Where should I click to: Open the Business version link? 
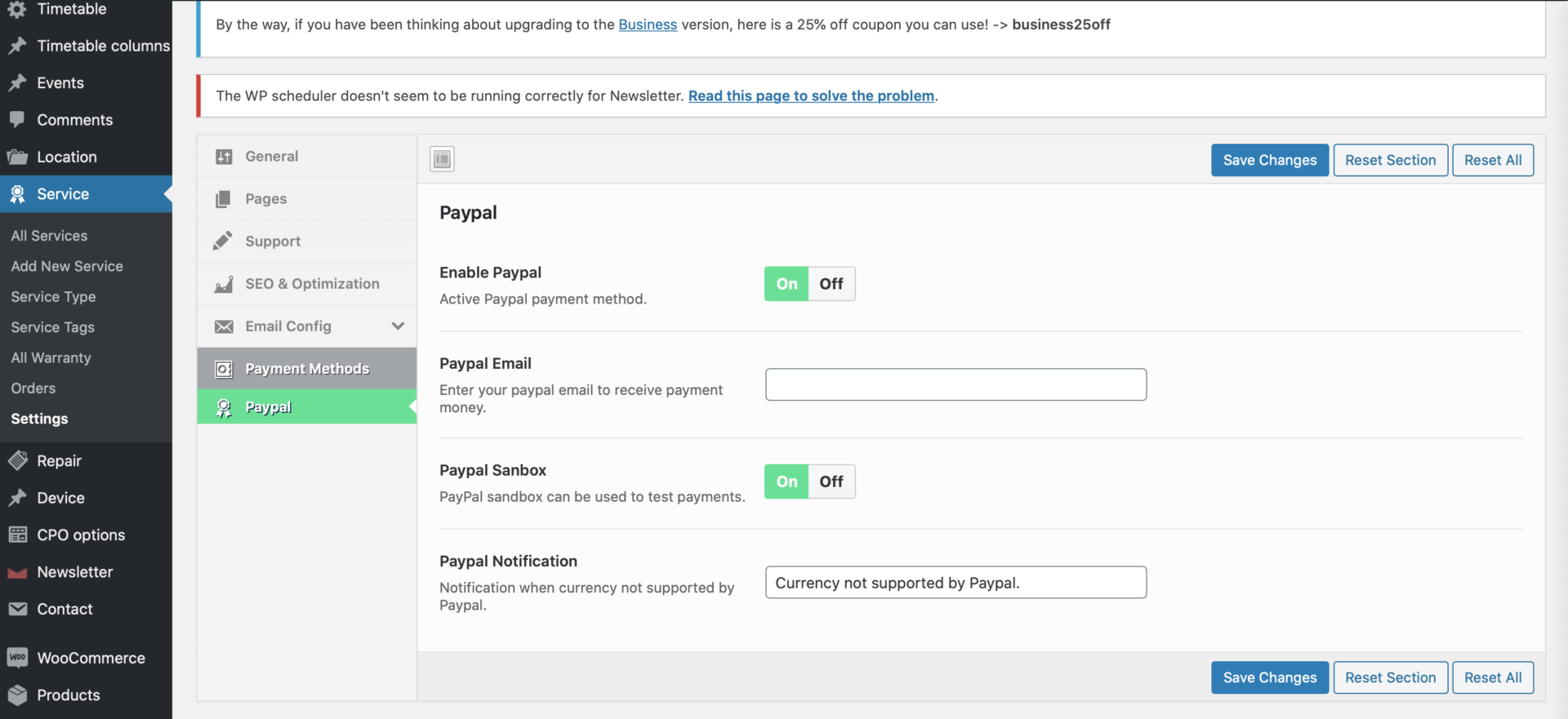(x=648, y=24)
